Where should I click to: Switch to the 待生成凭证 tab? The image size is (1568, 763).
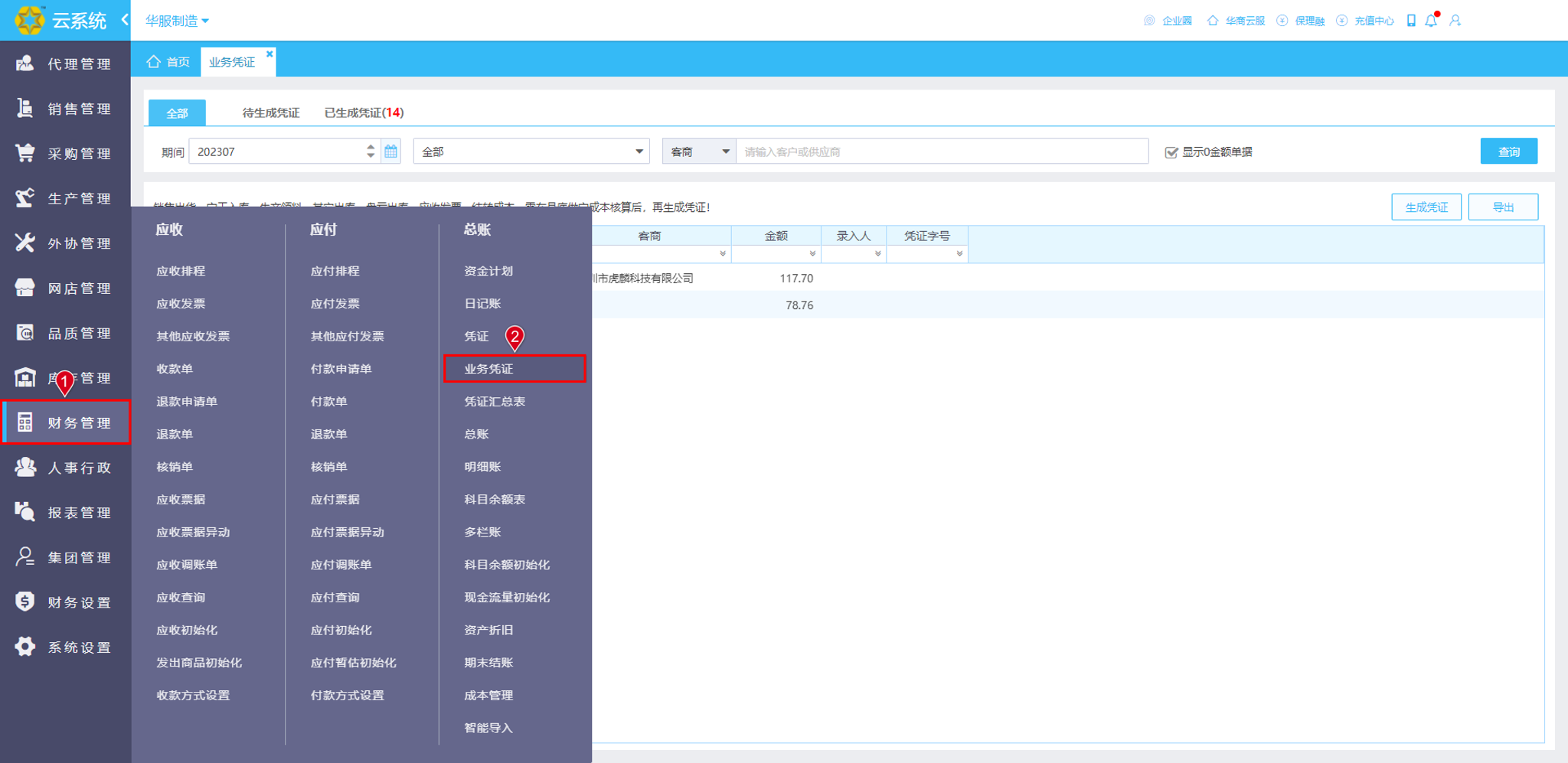pyautogui.click(x=271, y=112)
